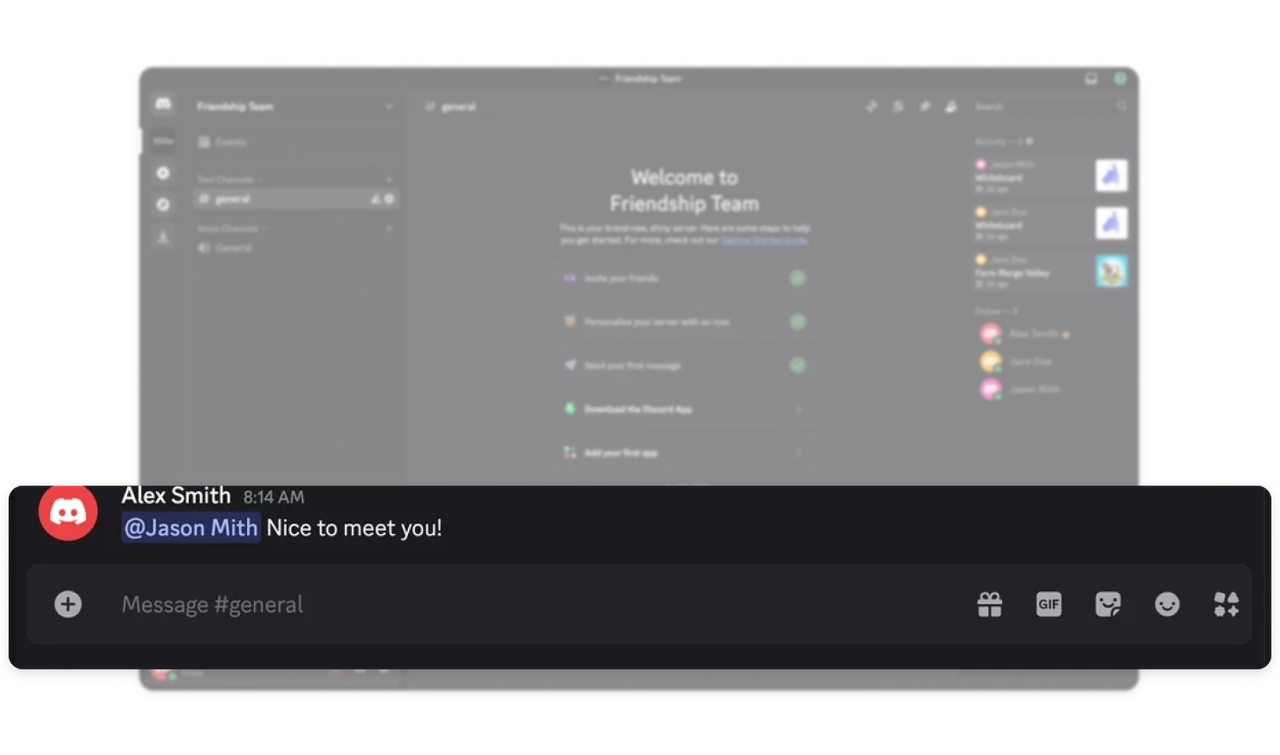Toggle the notification bell on the general channel
The height and width of the screenshot is (755, 1280).
point(376,199)
